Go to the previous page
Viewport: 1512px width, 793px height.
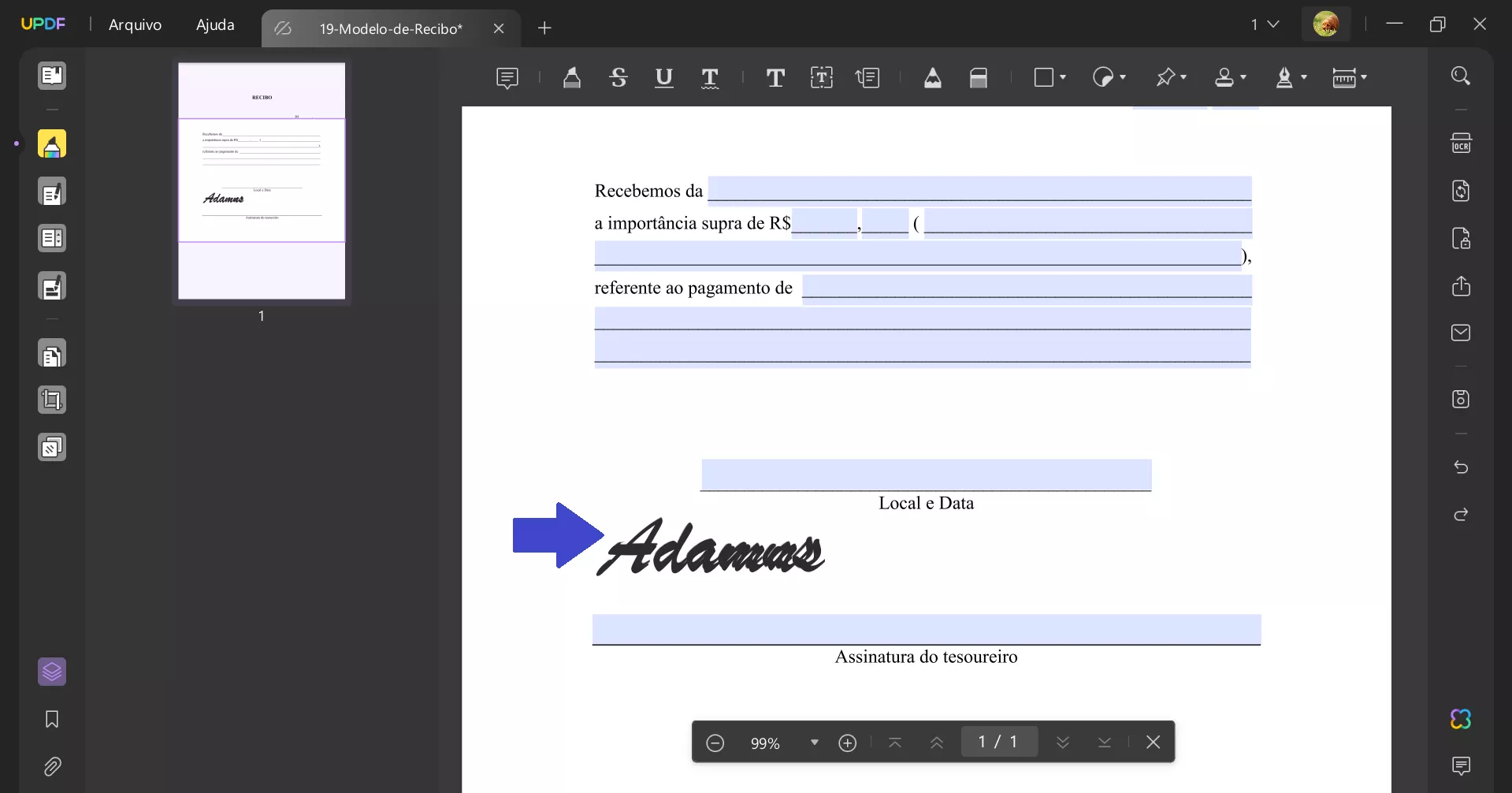[937, 743]
